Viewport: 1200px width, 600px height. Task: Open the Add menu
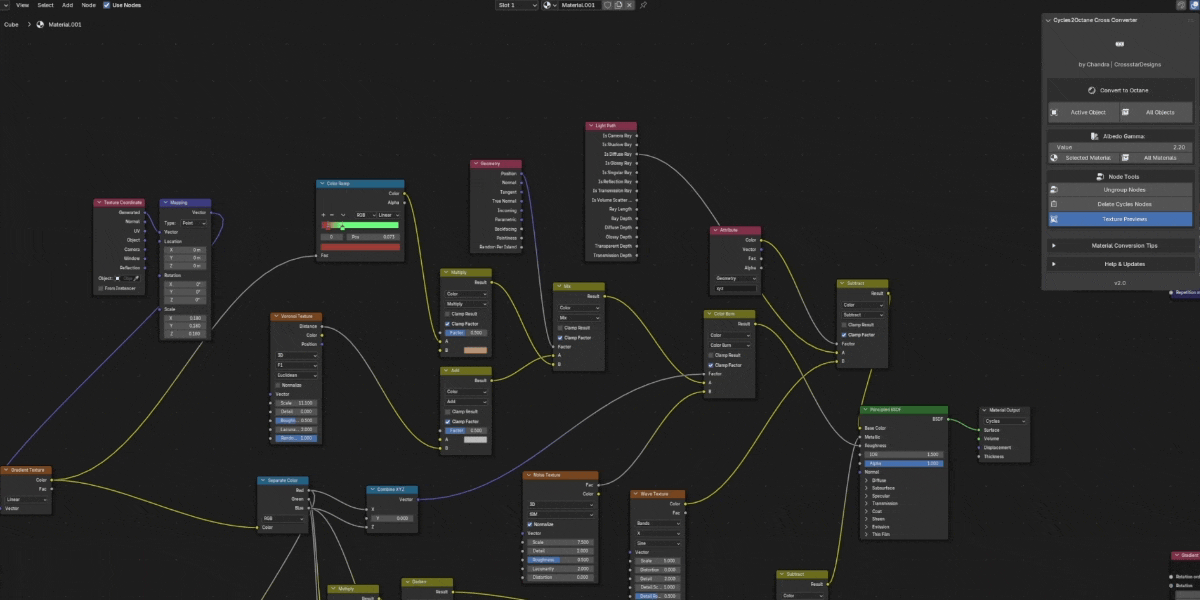[67, 5]
